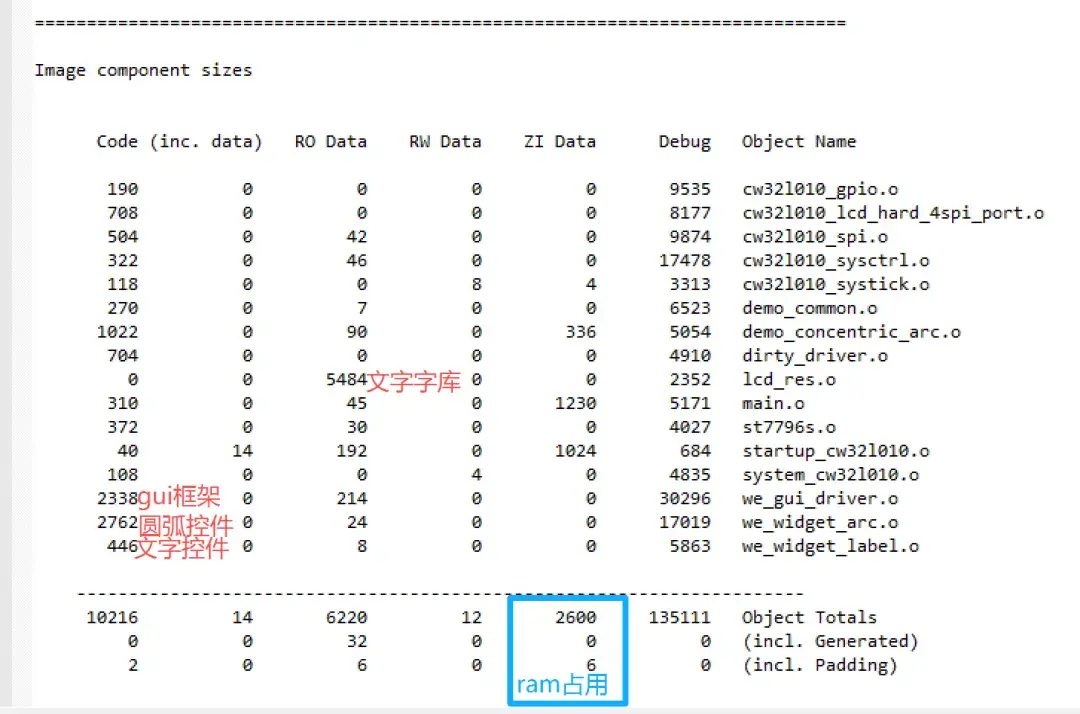Select the main.o object name
1080x714 pixels.
click(773, 403)
